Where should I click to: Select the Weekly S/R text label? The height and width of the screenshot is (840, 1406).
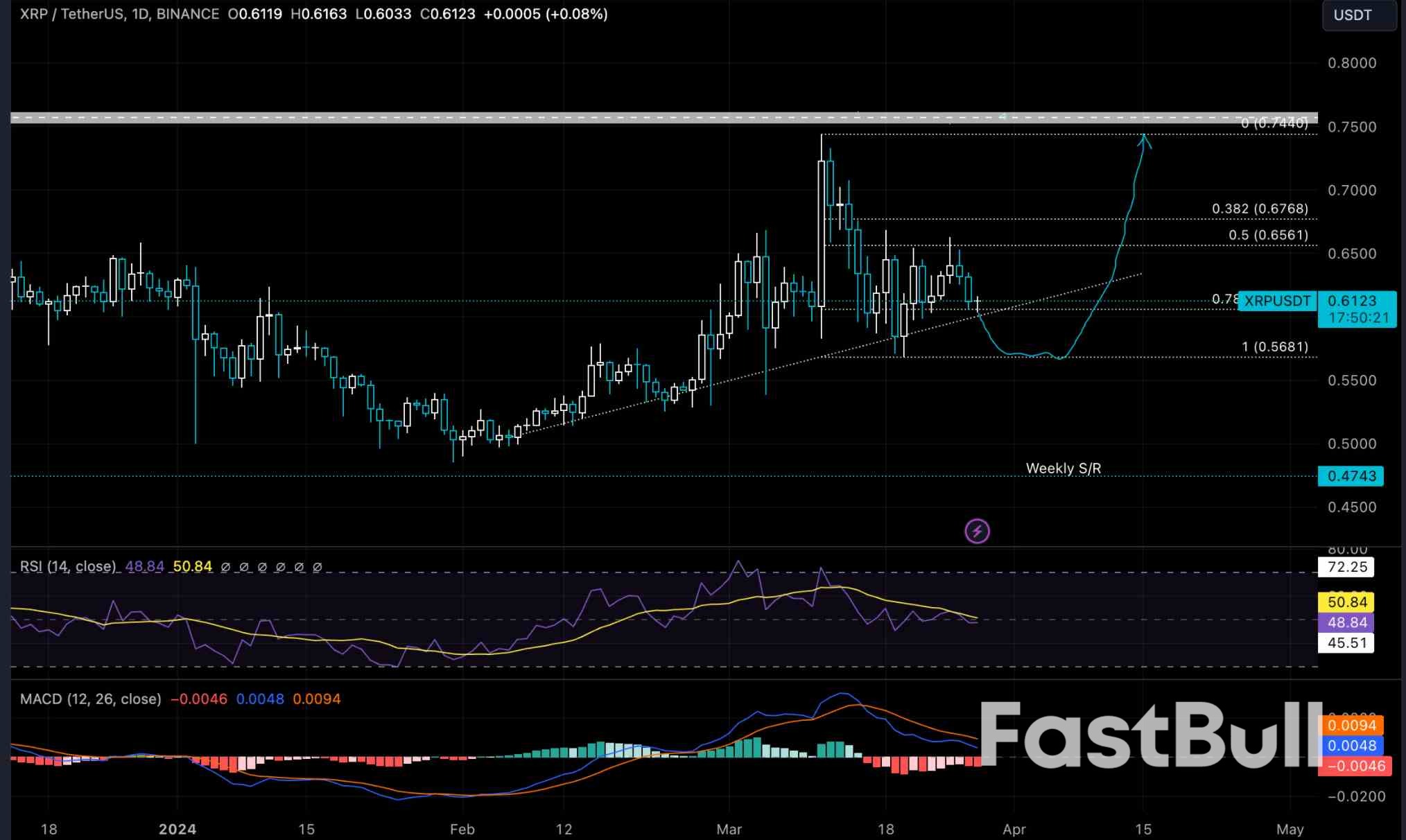(1063, 469)
